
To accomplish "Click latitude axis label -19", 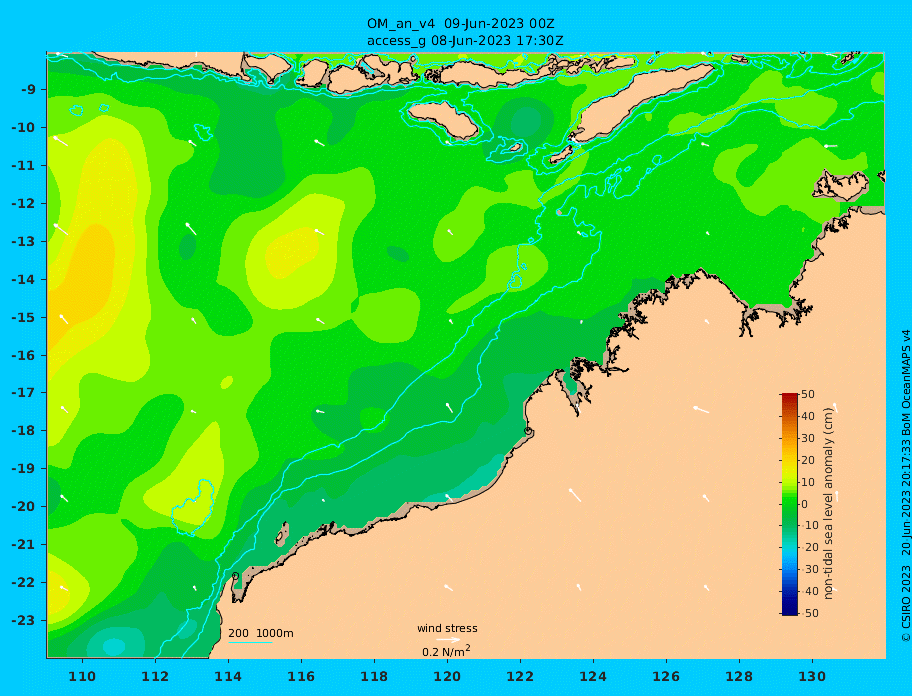I will (24, 469).
